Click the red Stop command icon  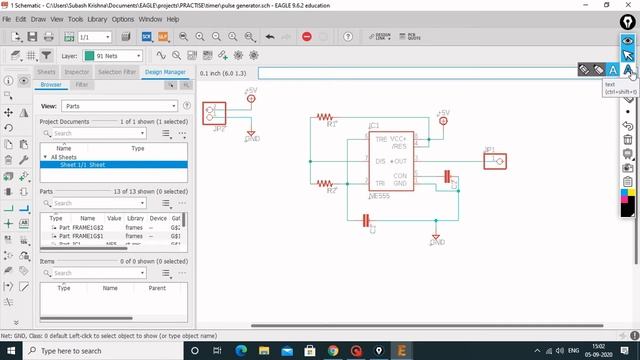click(x=307, y=37)
